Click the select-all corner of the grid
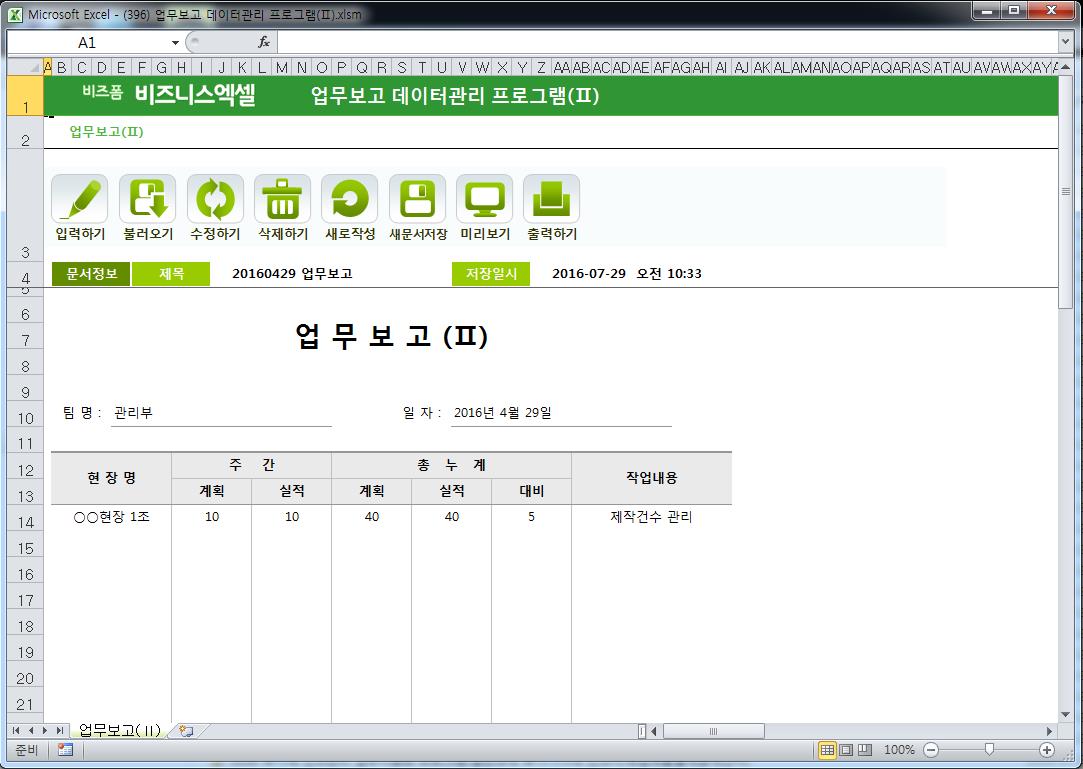The height and width of the screenshot is (769, 1083). point(25,67)
